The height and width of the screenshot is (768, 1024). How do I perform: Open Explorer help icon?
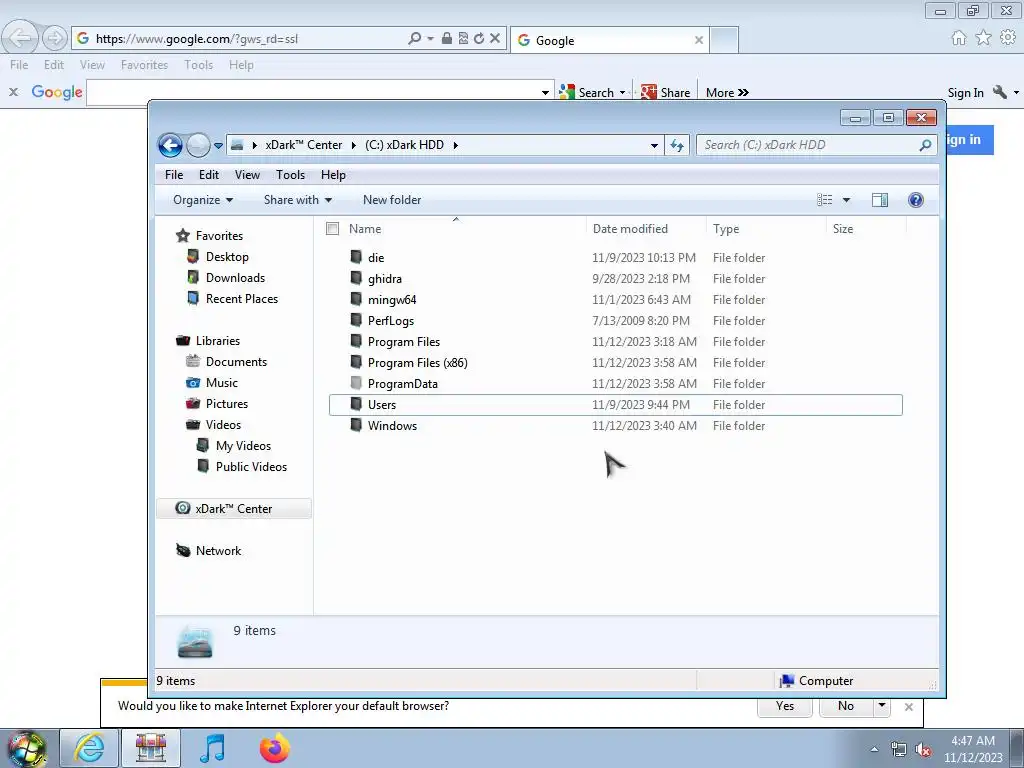coord(916,200)
